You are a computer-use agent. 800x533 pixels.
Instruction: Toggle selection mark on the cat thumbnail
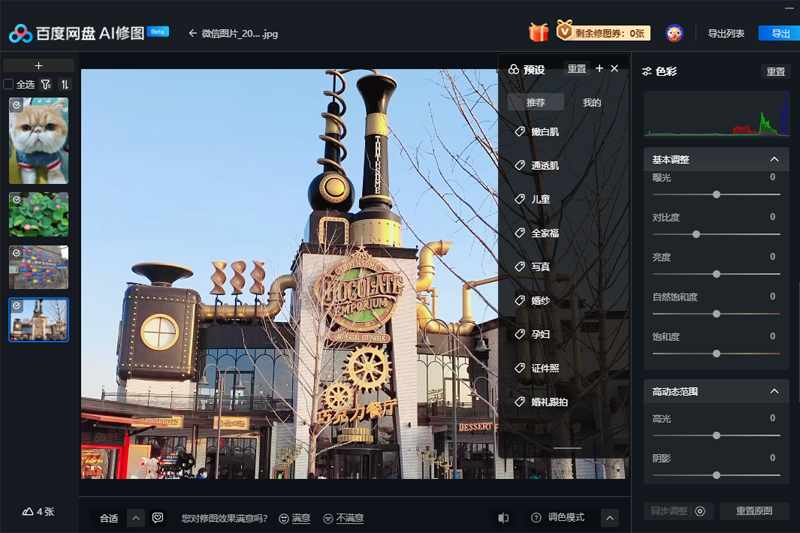coord(16,103)
